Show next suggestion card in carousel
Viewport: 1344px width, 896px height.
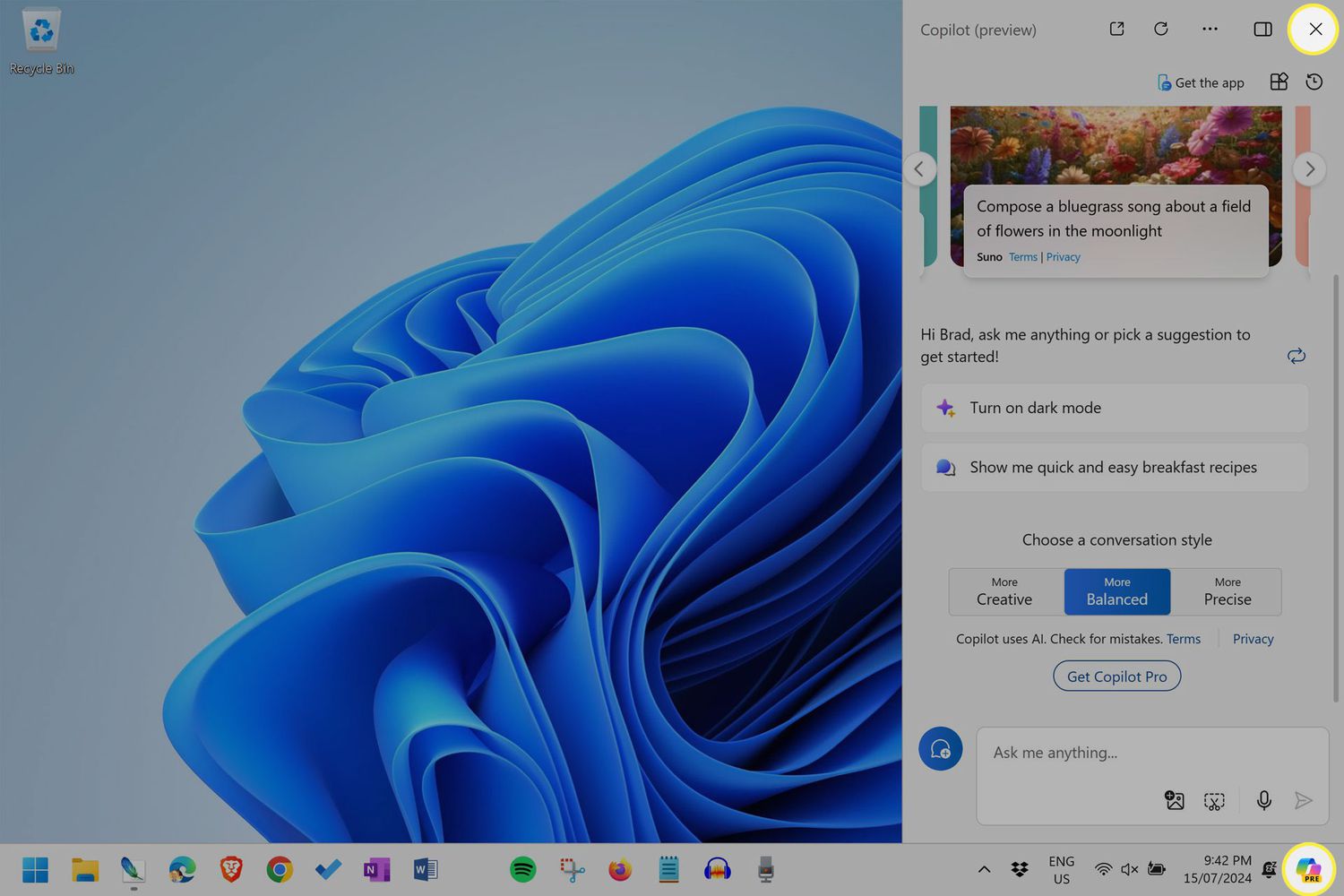[1310, 168]
